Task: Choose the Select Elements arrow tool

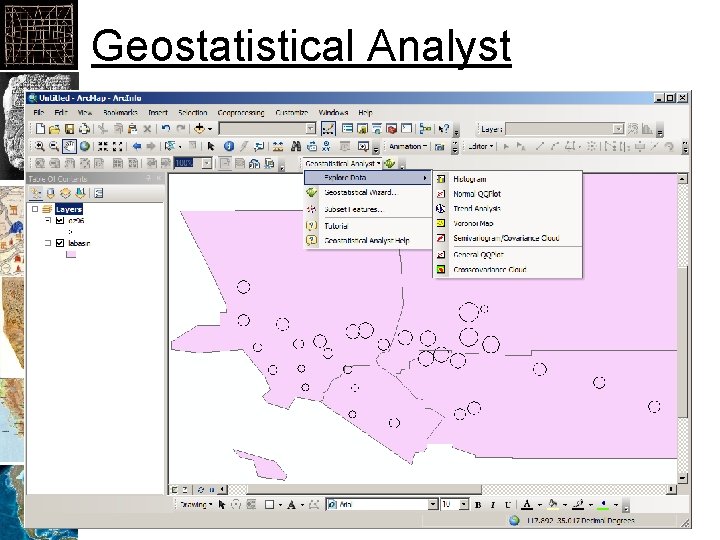Action: pyautogui.click(x=211, y=146)
